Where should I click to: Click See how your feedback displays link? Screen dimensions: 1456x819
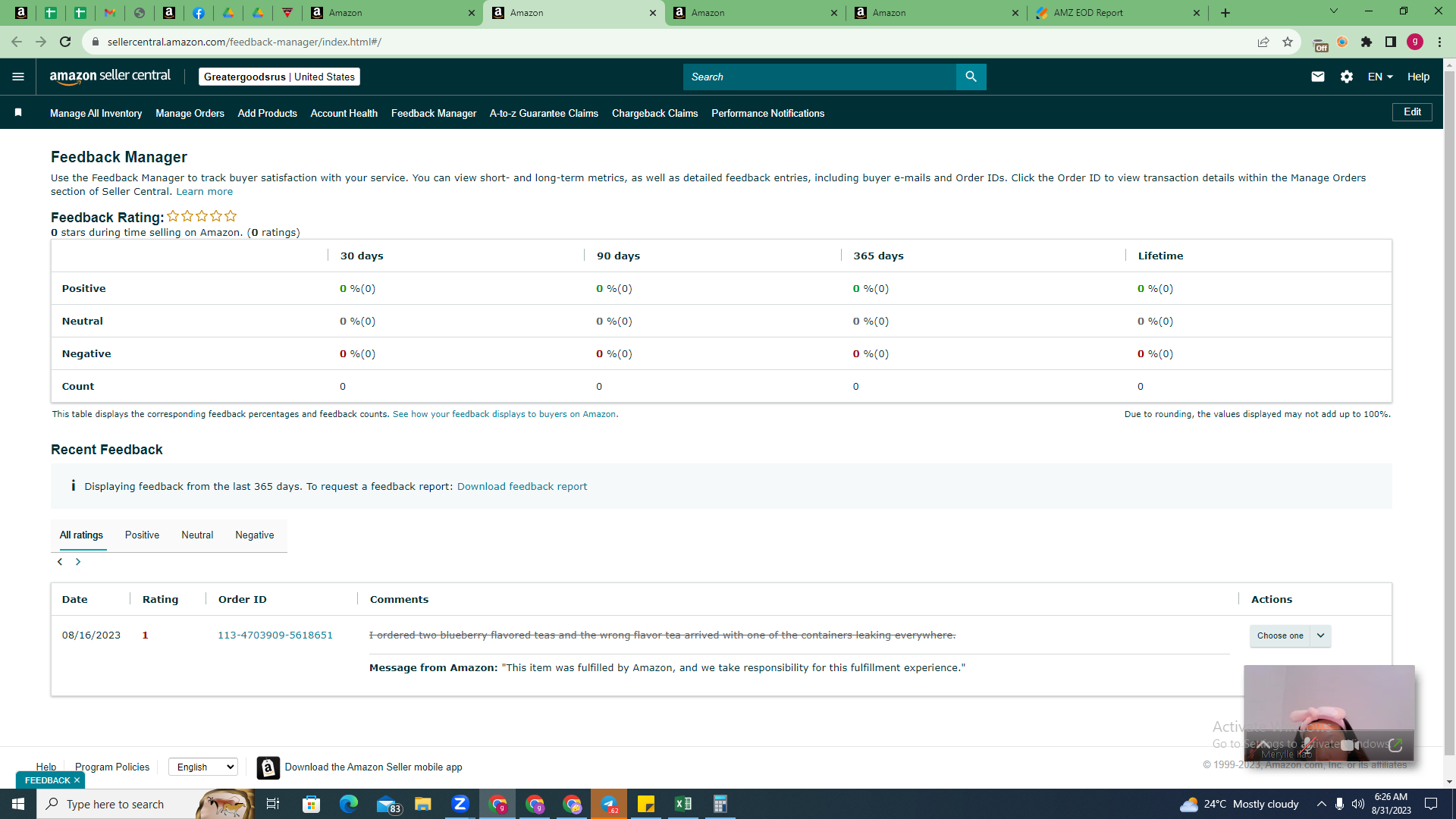click(504, 414)
